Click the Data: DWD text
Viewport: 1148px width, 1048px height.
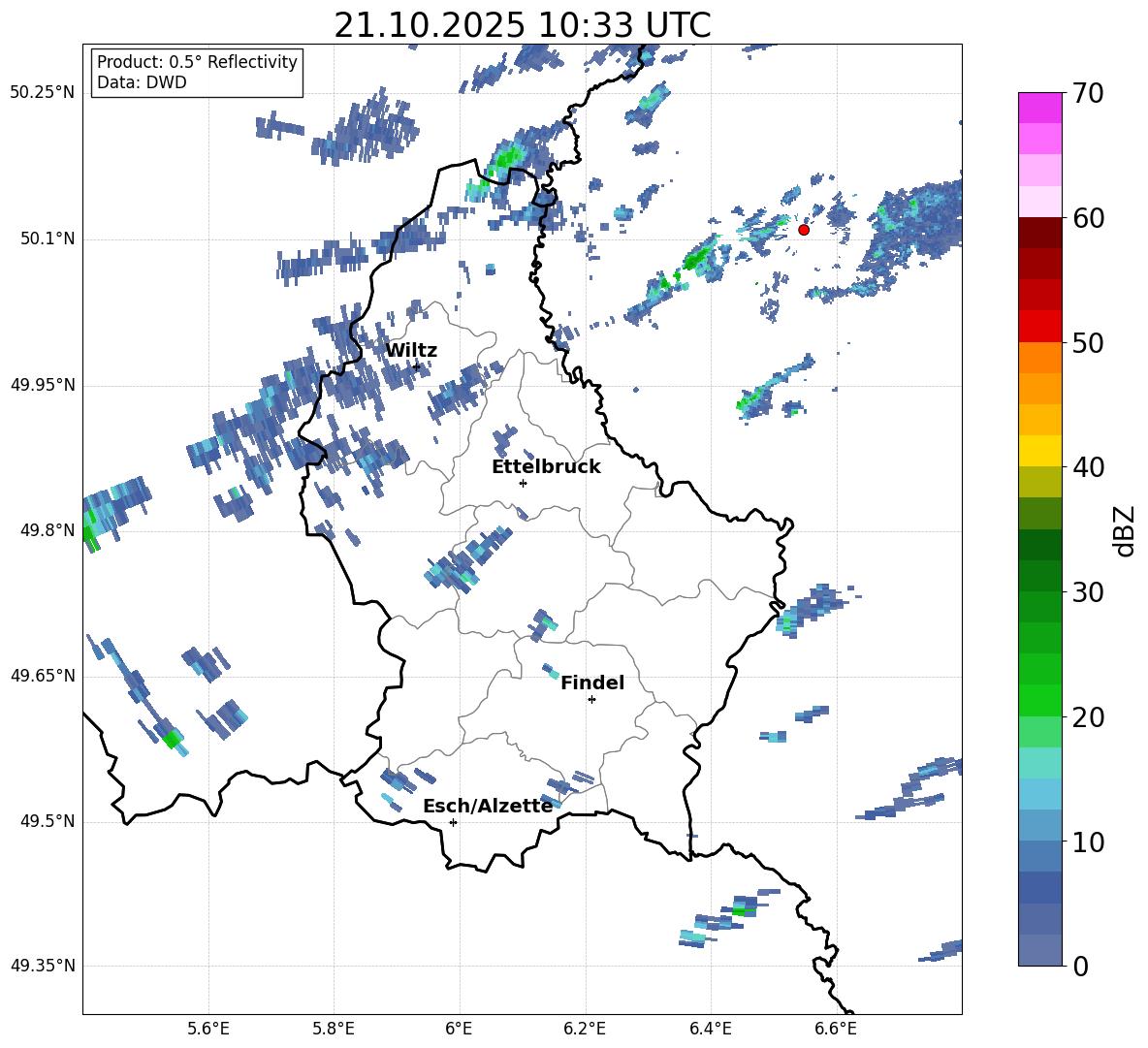click(142, 82)
